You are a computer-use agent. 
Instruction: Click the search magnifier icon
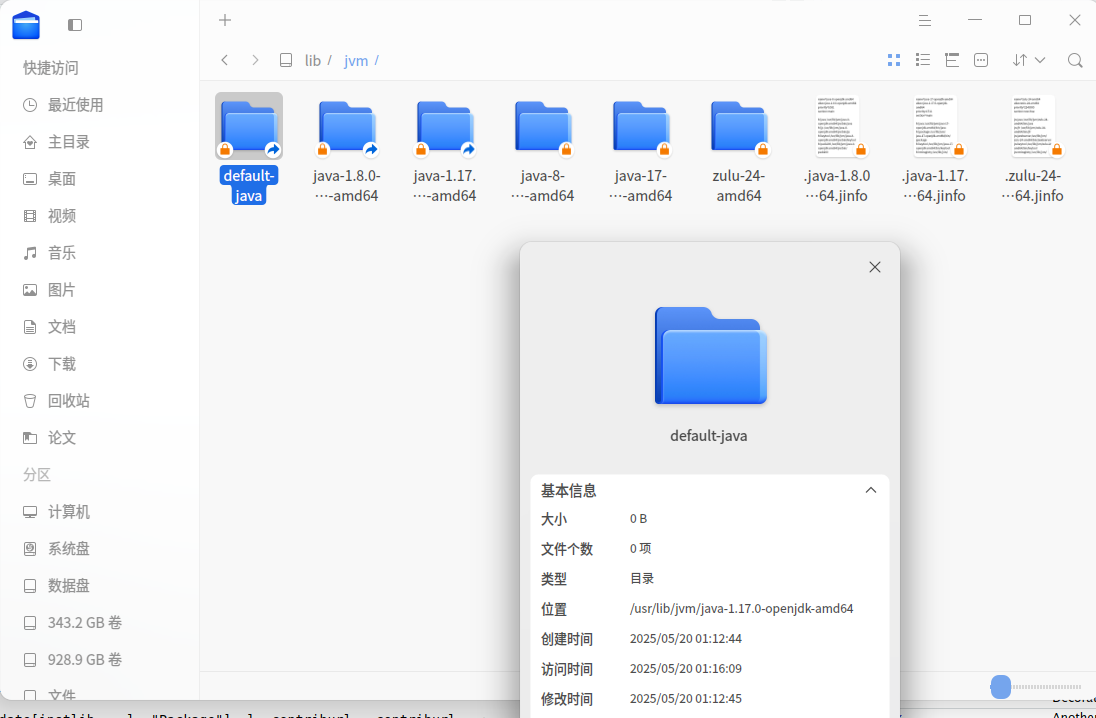coord(1075,60)
